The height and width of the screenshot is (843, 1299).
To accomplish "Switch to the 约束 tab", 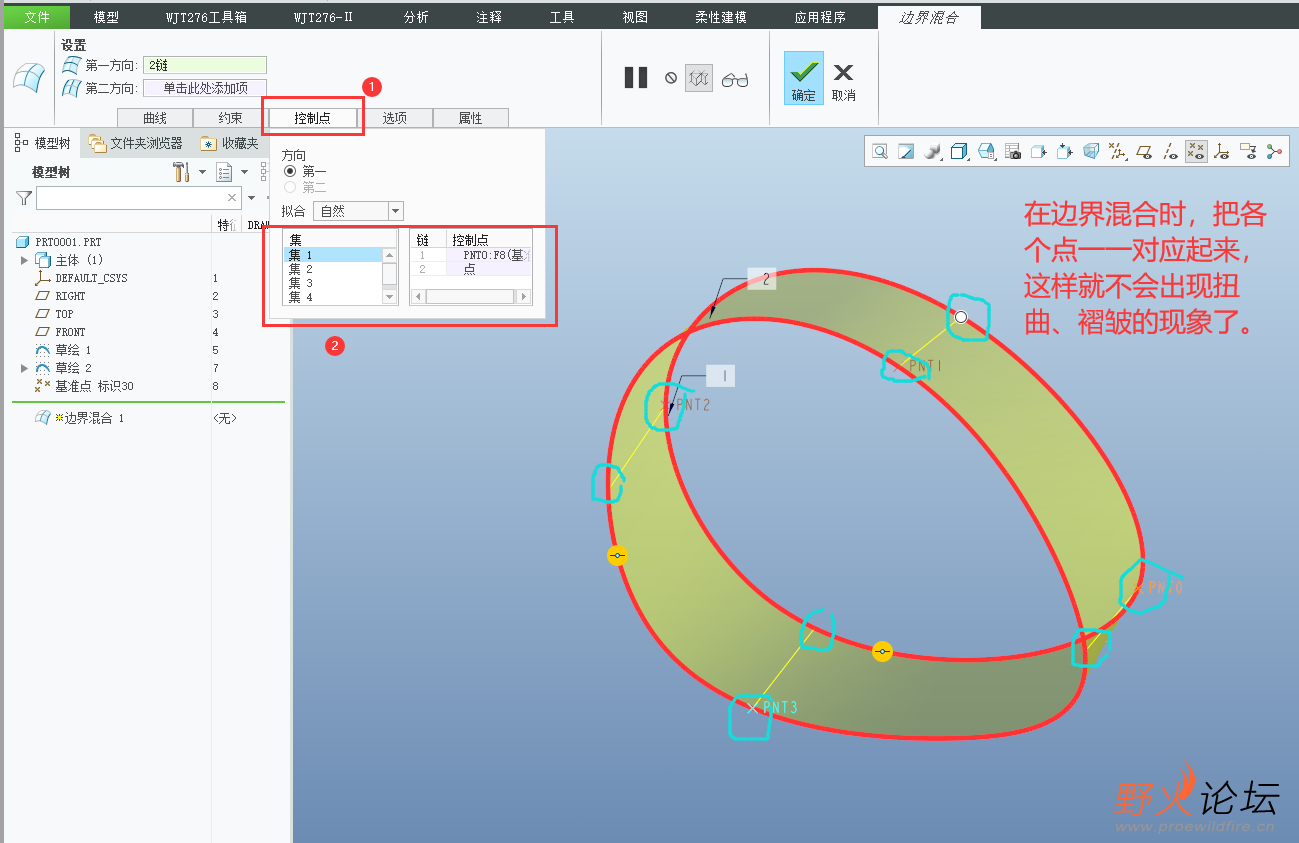I will click(230, 118).
